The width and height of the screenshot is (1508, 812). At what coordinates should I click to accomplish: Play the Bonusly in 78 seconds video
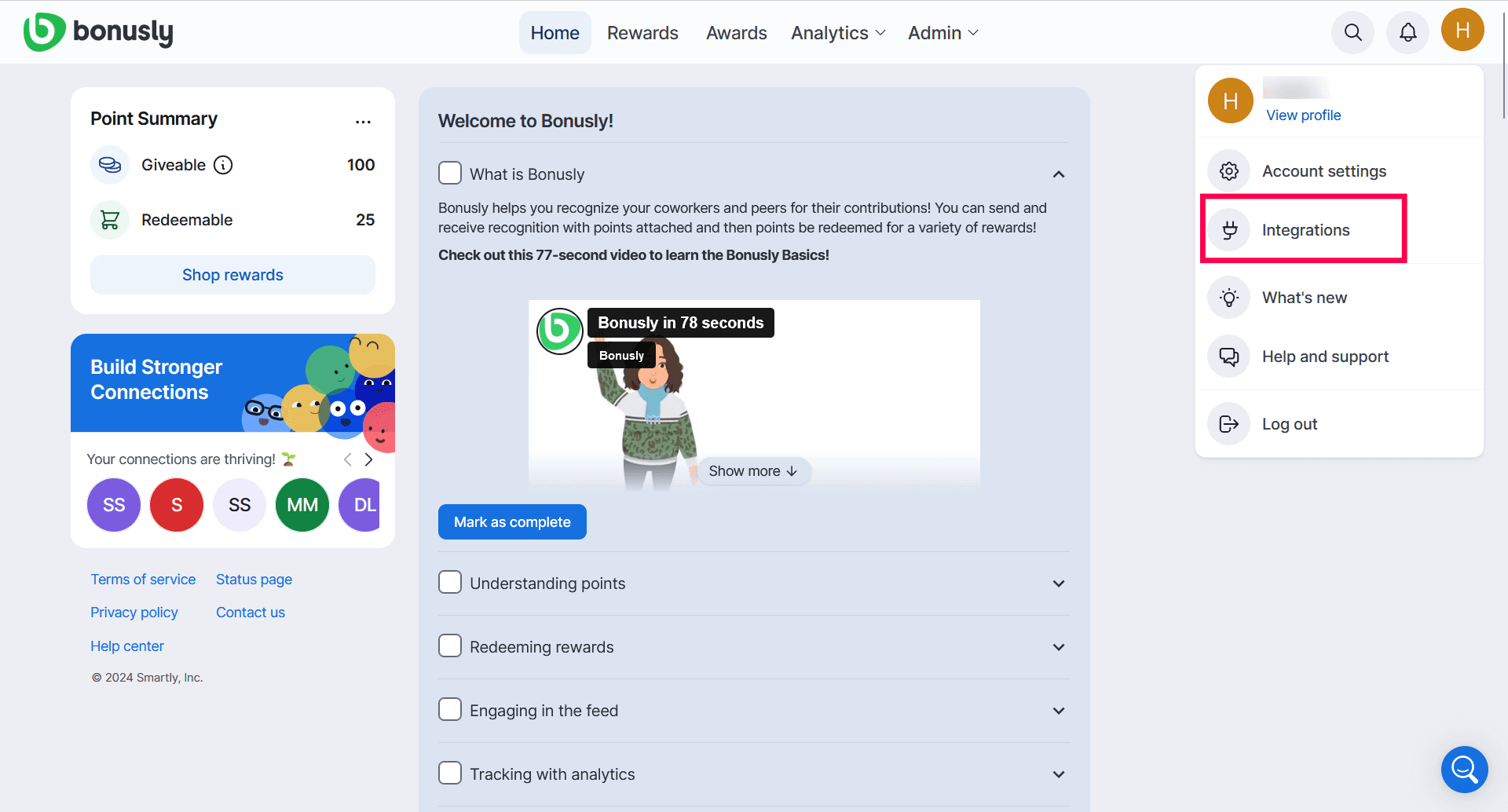pyautogui.click(x=754, y=395)
